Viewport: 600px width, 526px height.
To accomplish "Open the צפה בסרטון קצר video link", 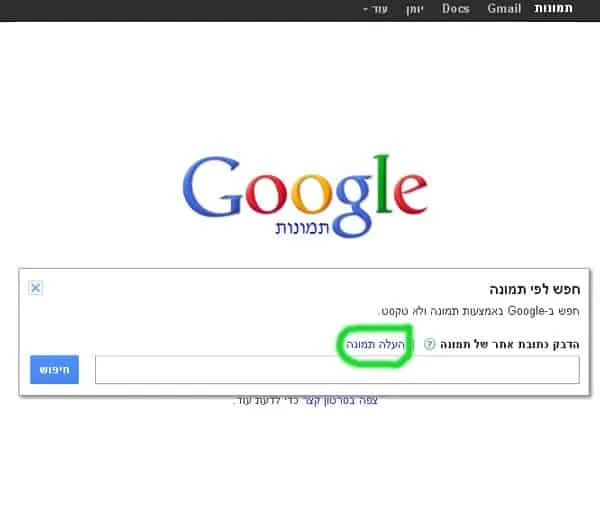I will click(341, 401).
